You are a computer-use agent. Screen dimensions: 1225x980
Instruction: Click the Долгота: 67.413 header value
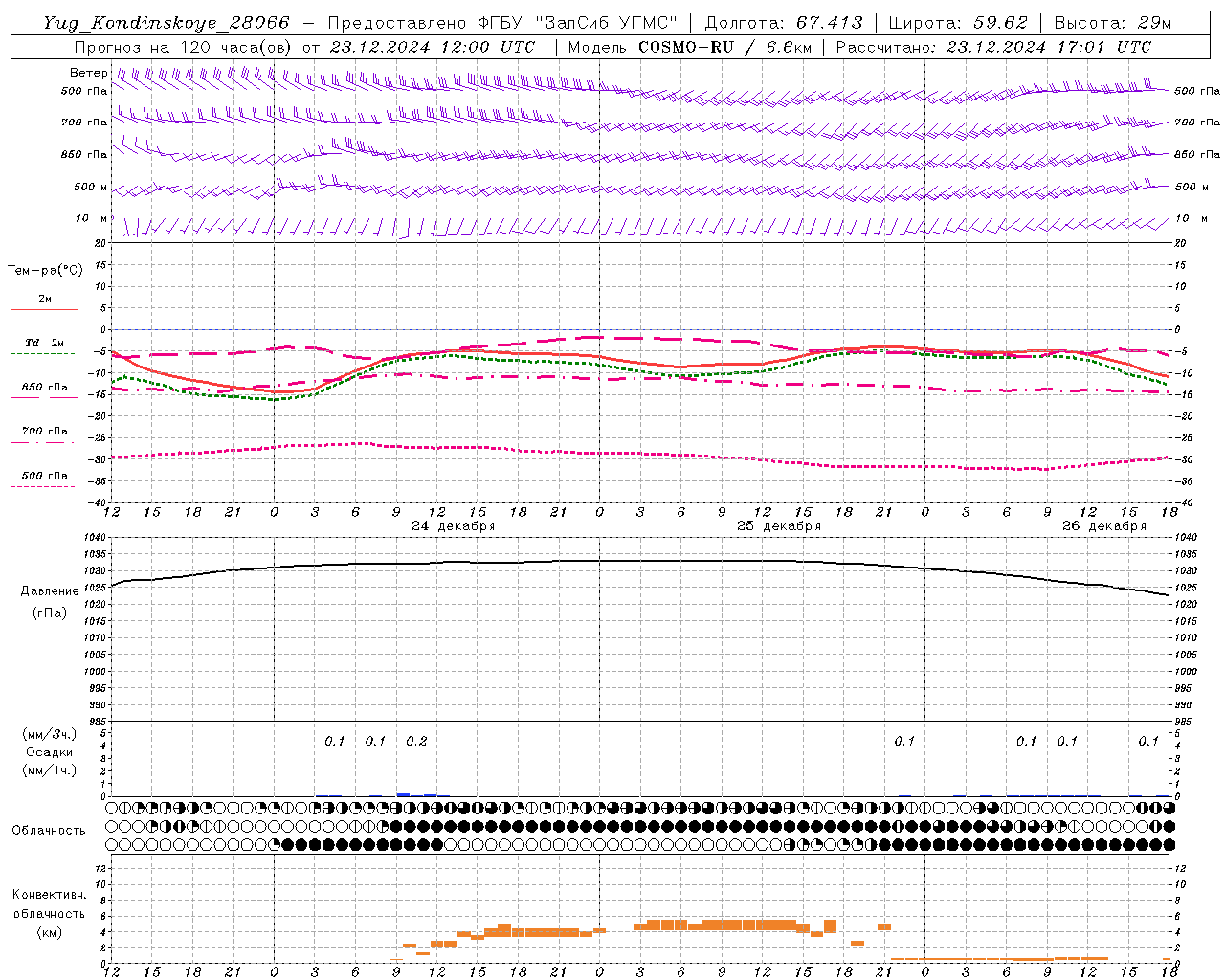(783, 23)
